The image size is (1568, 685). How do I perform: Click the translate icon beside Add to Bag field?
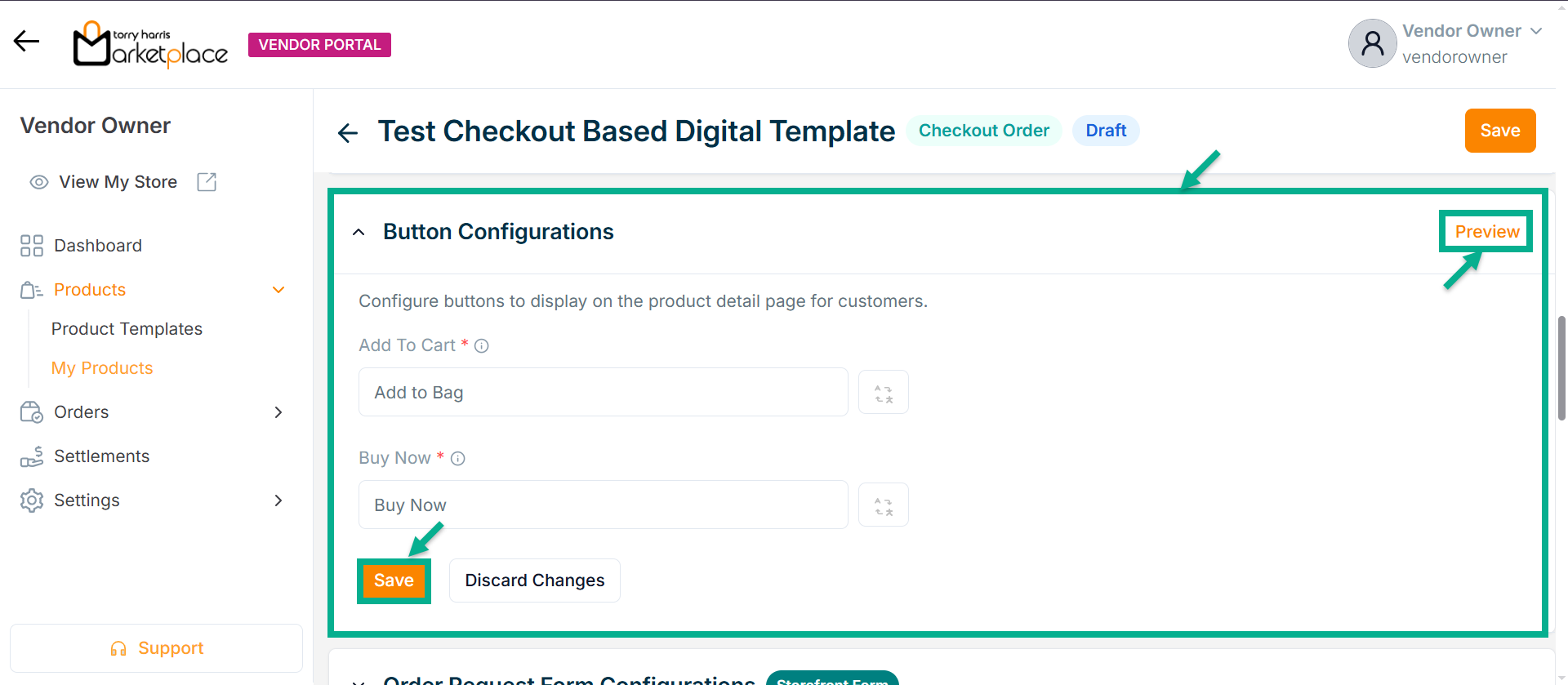883,393
